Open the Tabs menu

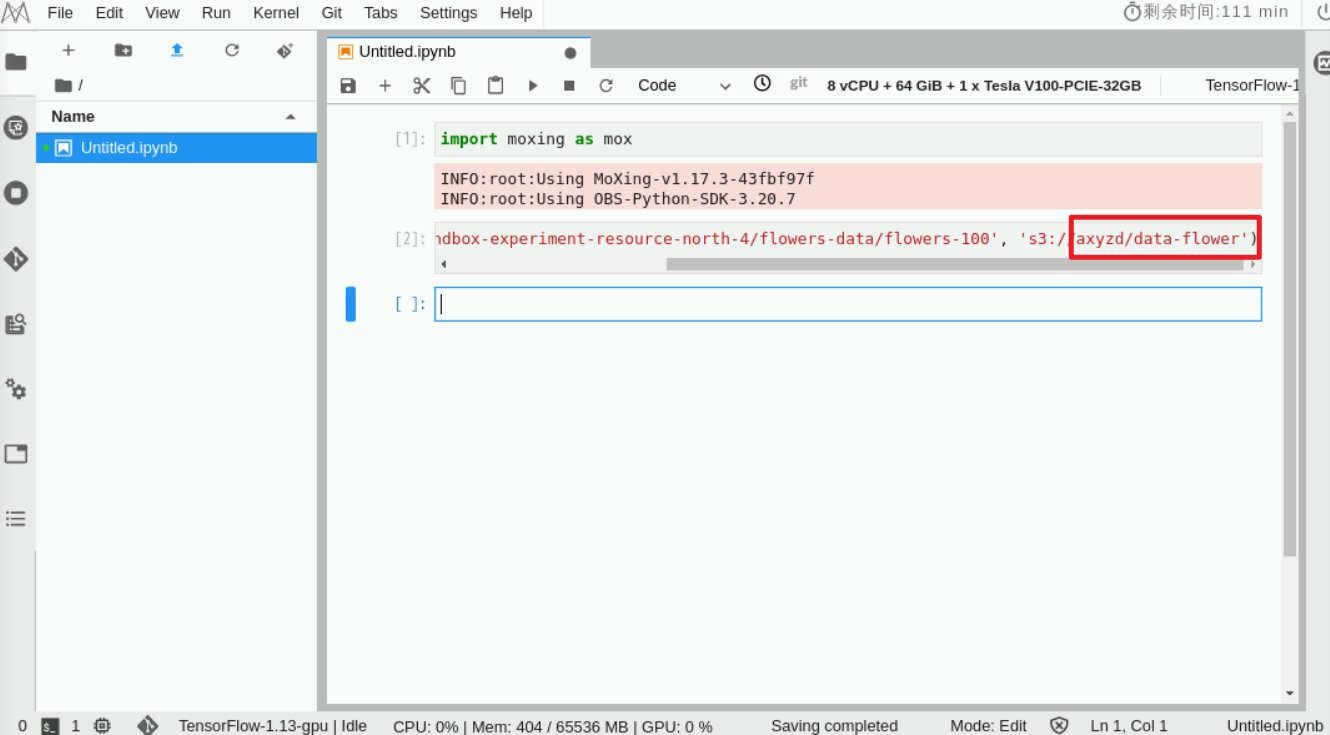tap(380, 13)
